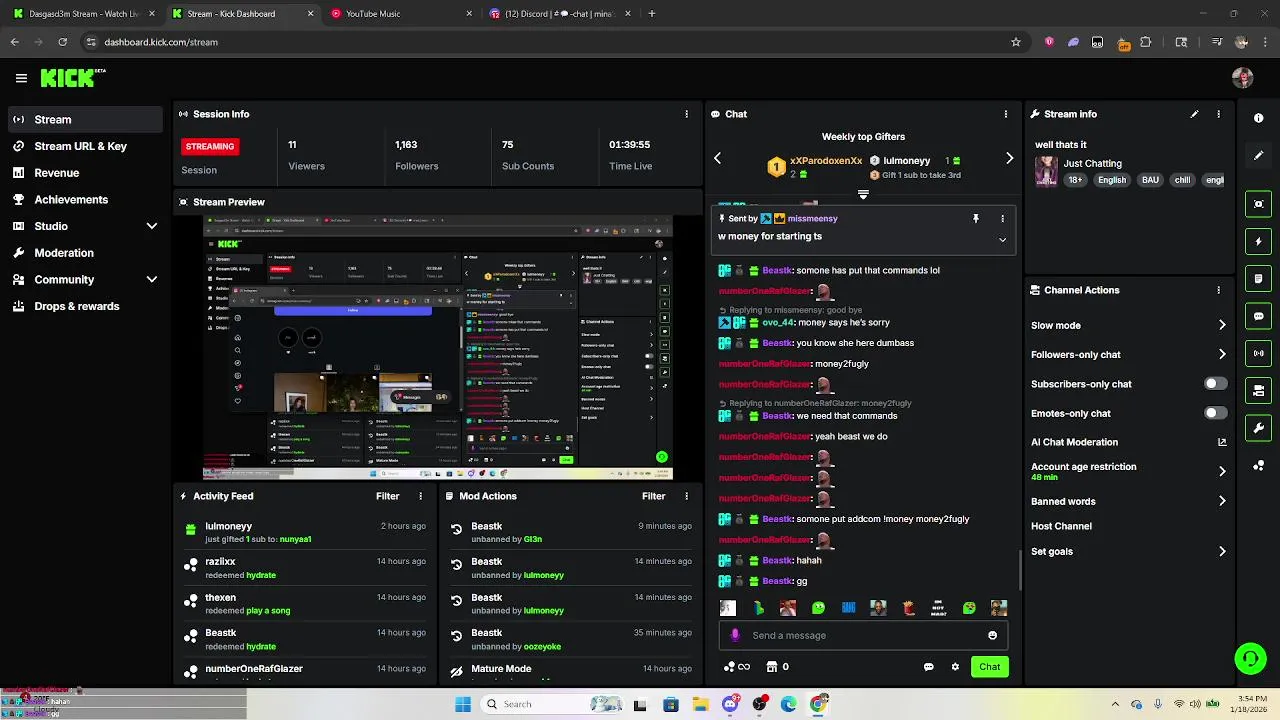Open Session Info panel options menu
Image resolution: width=1280 pixels, height=720 pixels.
[686, 114]
